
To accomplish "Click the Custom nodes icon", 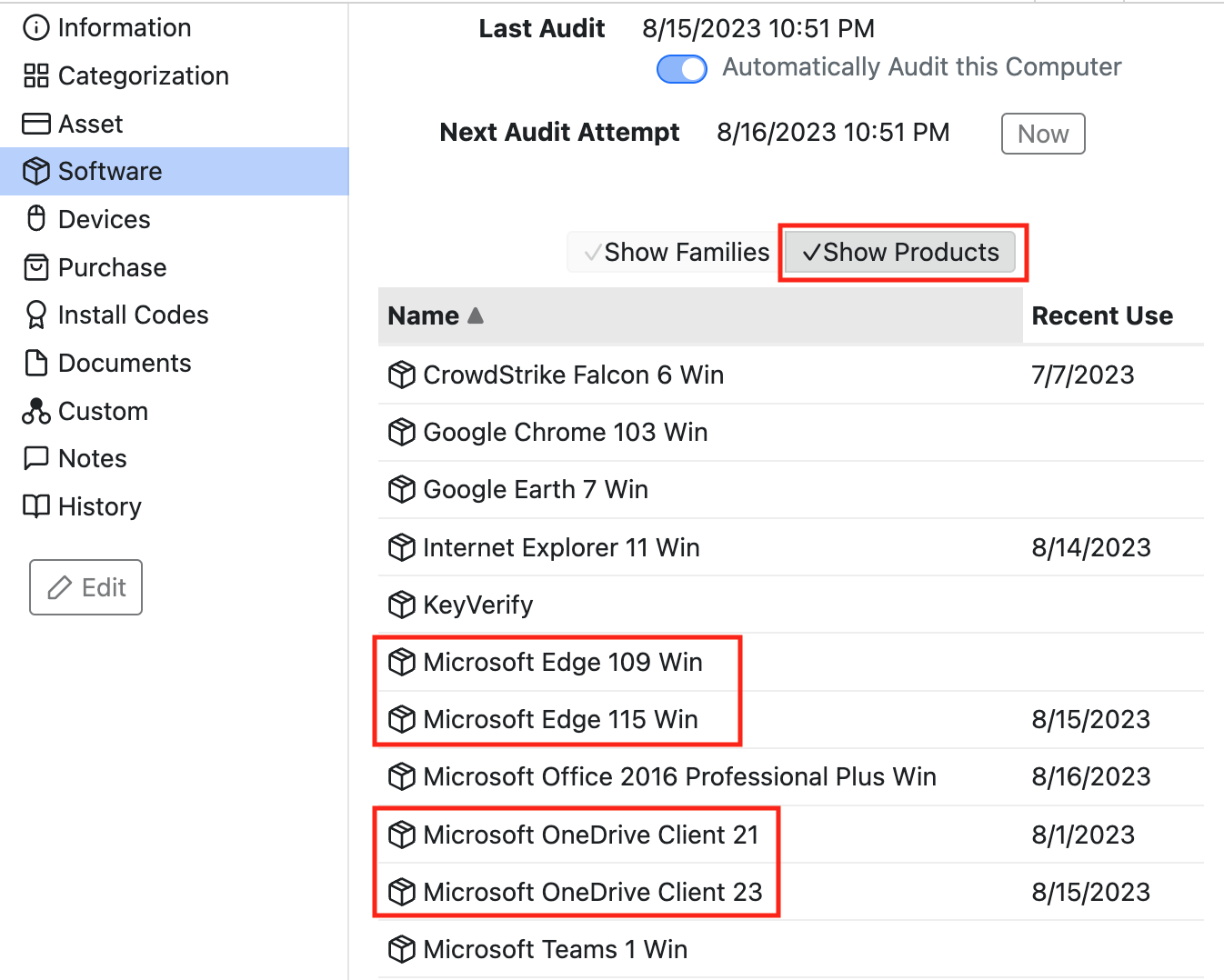I will [35, 411].
